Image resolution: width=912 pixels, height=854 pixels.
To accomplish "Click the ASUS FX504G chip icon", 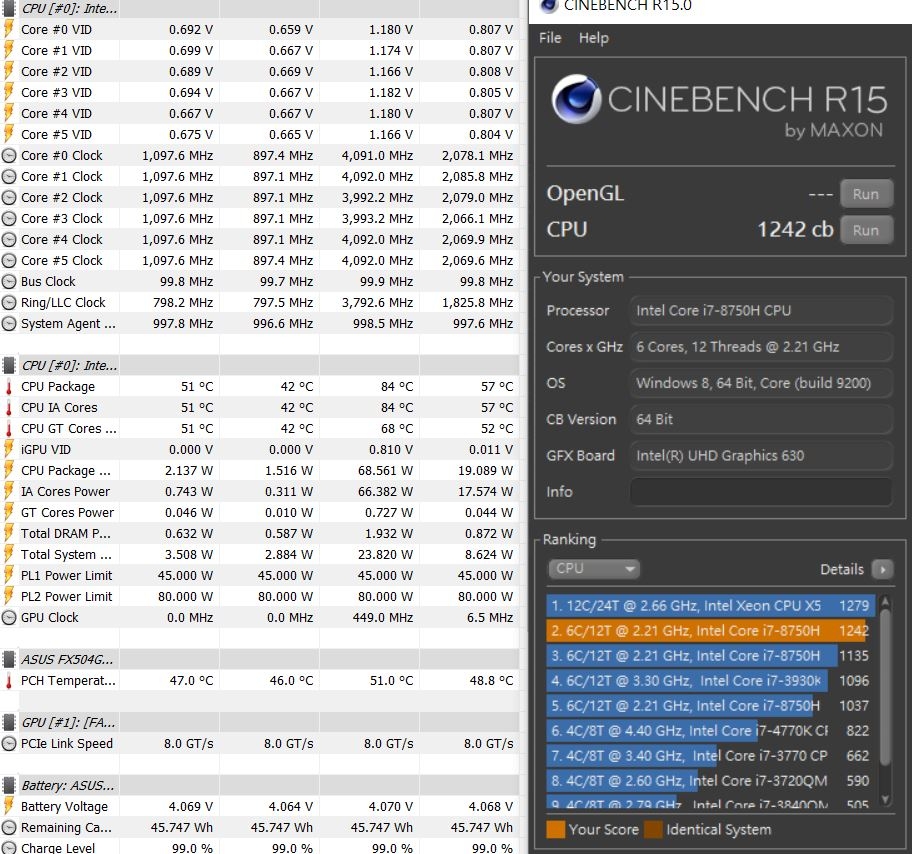I will click(x=9, y=659).
